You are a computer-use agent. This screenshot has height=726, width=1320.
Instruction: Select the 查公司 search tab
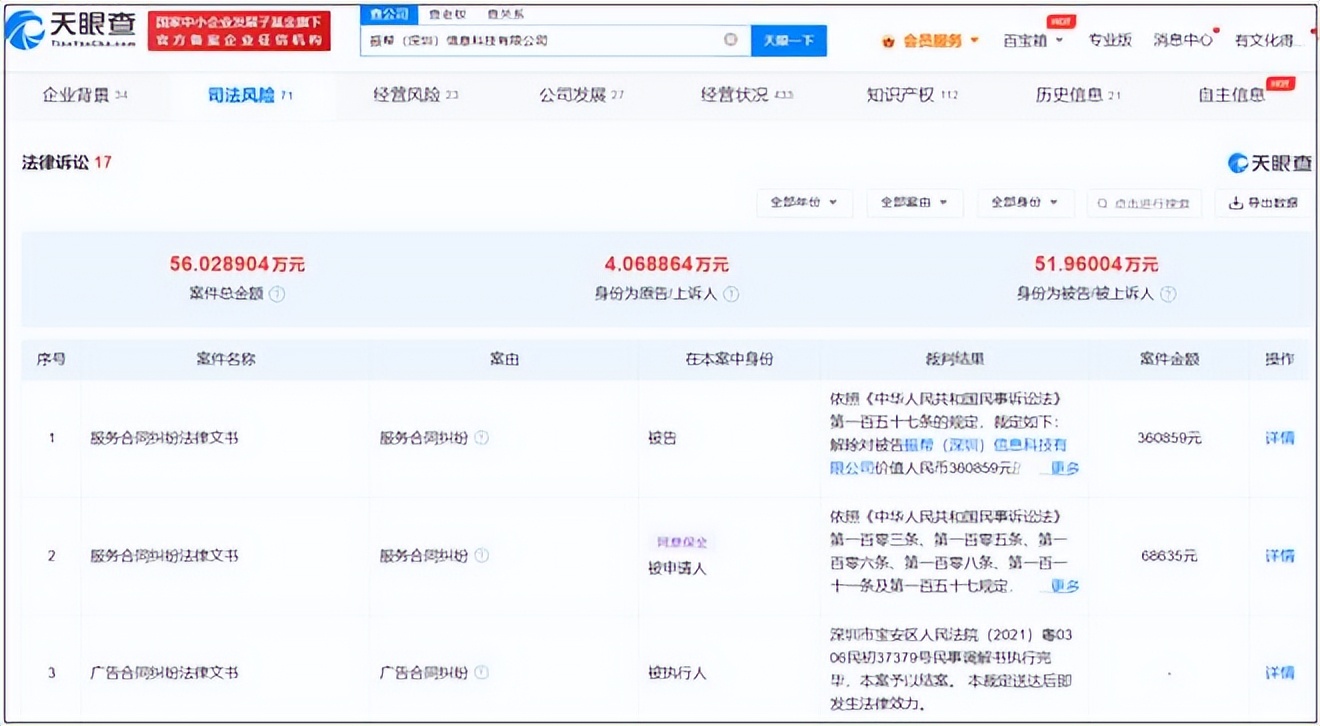pos(392,14)
